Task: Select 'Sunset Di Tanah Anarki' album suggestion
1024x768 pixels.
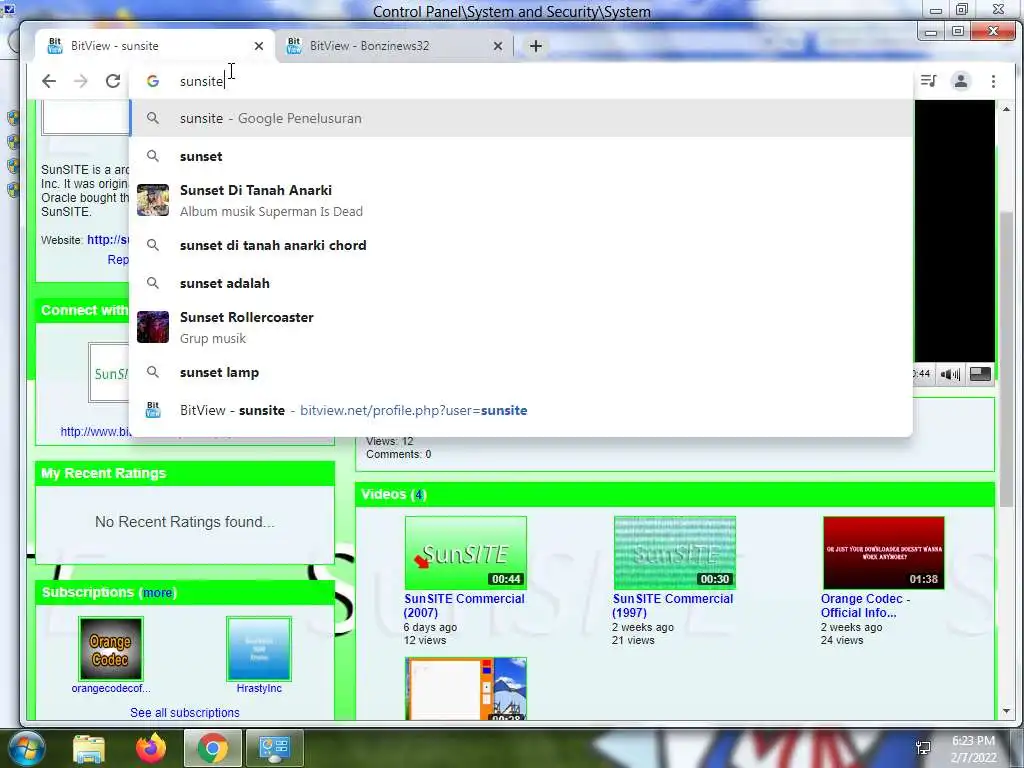Action: (522, 200)
